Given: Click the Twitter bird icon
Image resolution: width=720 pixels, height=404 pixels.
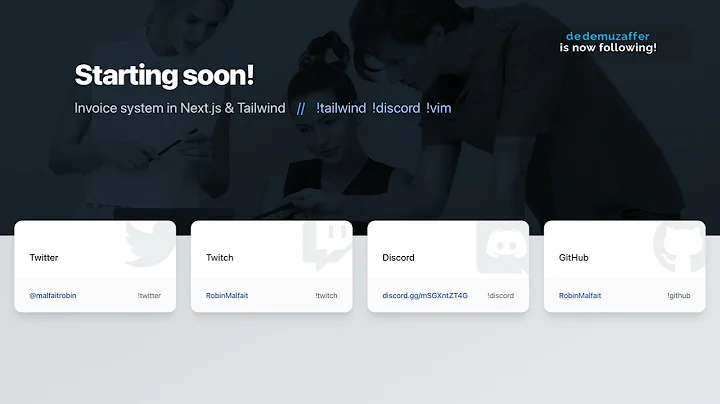Looking at the screenshot, I should point(150,244).
